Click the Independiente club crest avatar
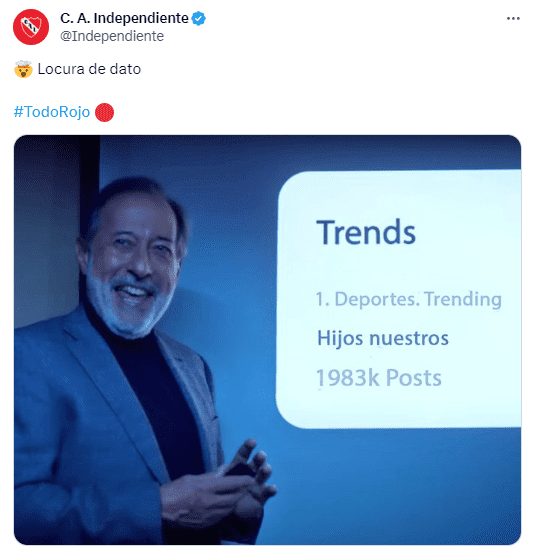This screenshot has width=535, height=560. 31,27
